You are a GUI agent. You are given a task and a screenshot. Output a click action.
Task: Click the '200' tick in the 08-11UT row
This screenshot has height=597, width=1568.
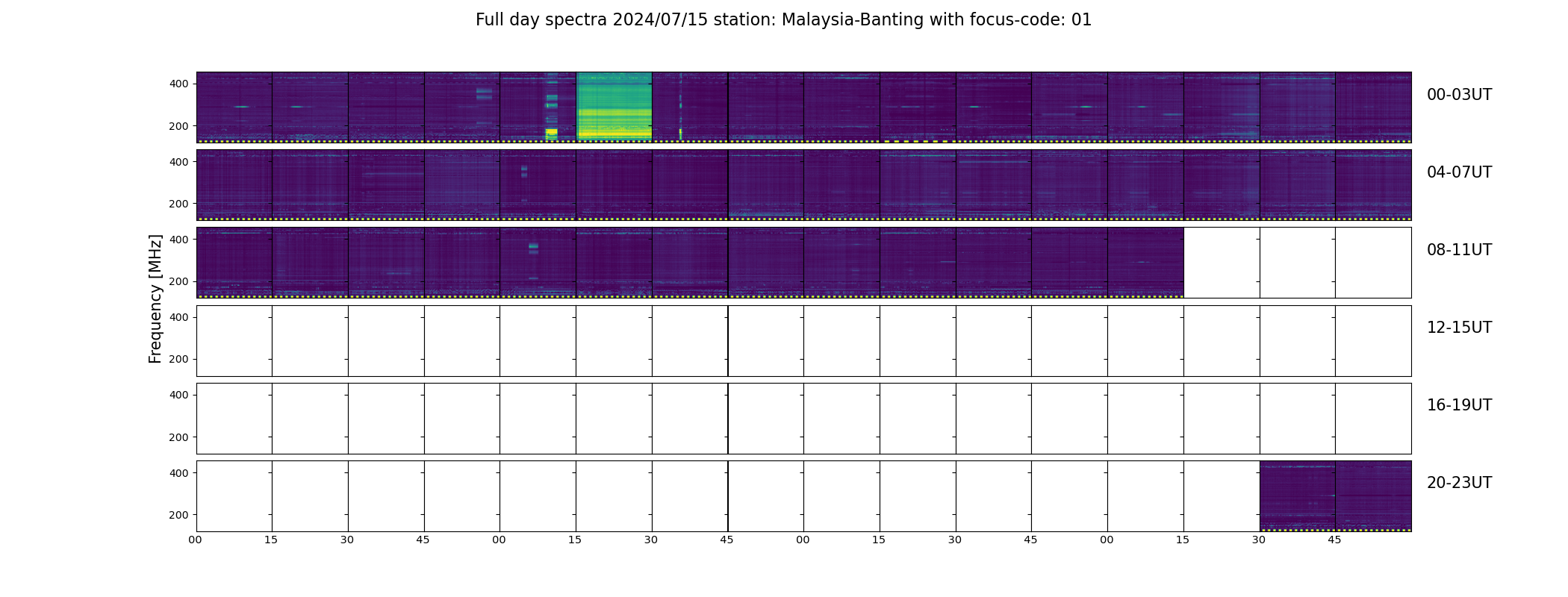[x=179, y=281]
